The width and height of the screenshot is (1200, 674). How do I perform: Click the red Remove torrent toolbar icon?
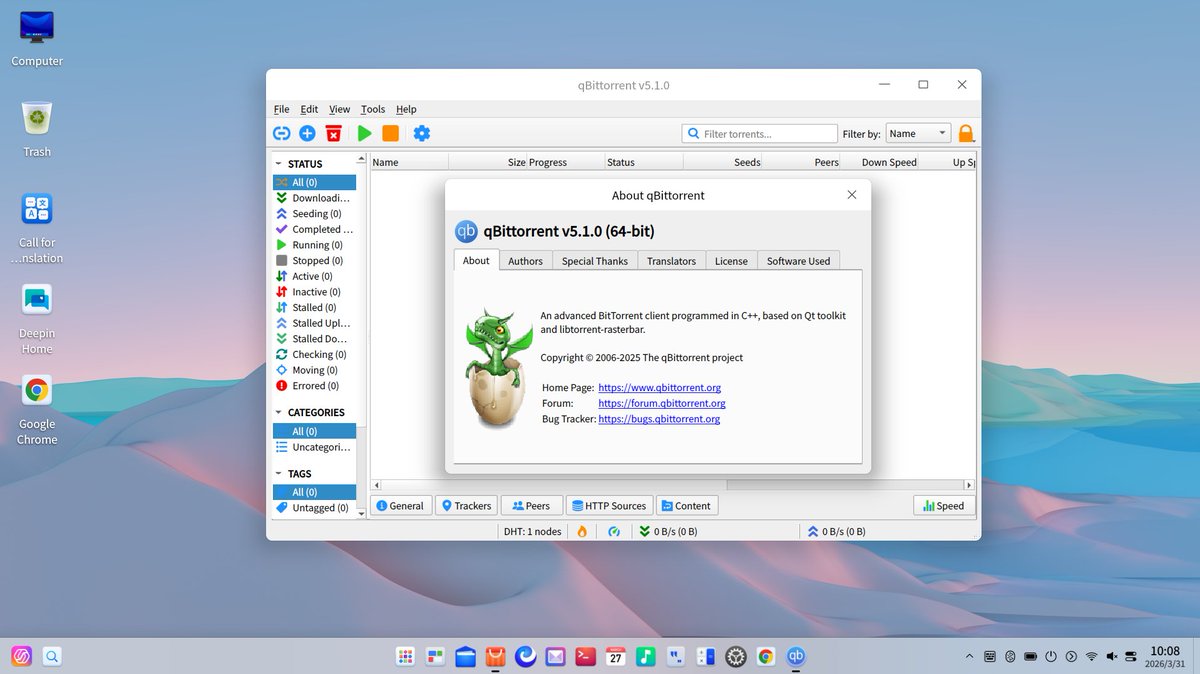[x=333, y=133]
